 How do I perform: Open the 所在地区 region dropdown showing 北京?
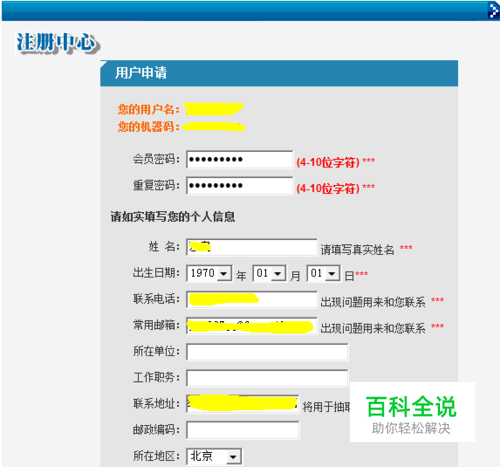[214, 456]
